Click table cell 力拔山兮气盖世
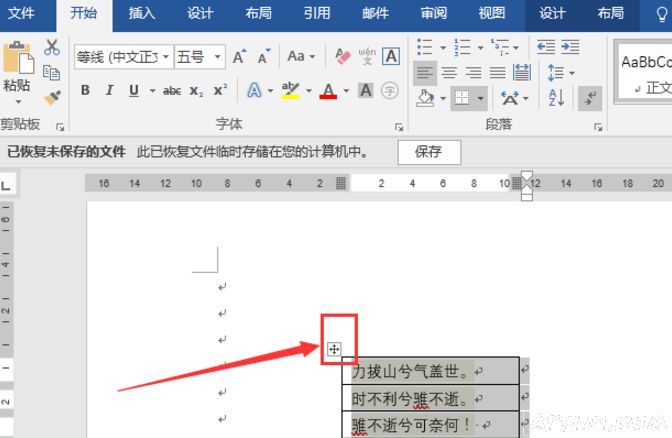The width and height of the screenshot is (672, 438). coord(431,371)
